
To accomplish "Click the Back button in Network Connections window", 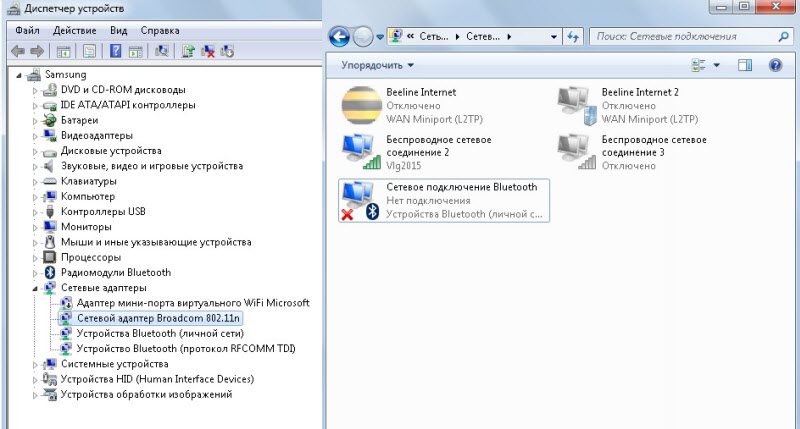I will pyautogui.click(x=339, y=37).
